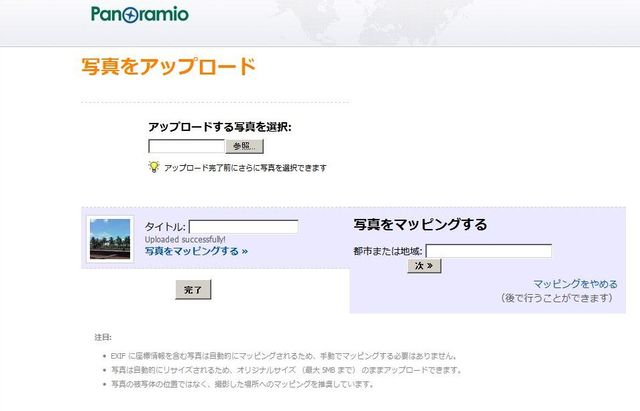Click the orange 写真をアップロード heading
640x411 pixels.
[x=168, y=67]
